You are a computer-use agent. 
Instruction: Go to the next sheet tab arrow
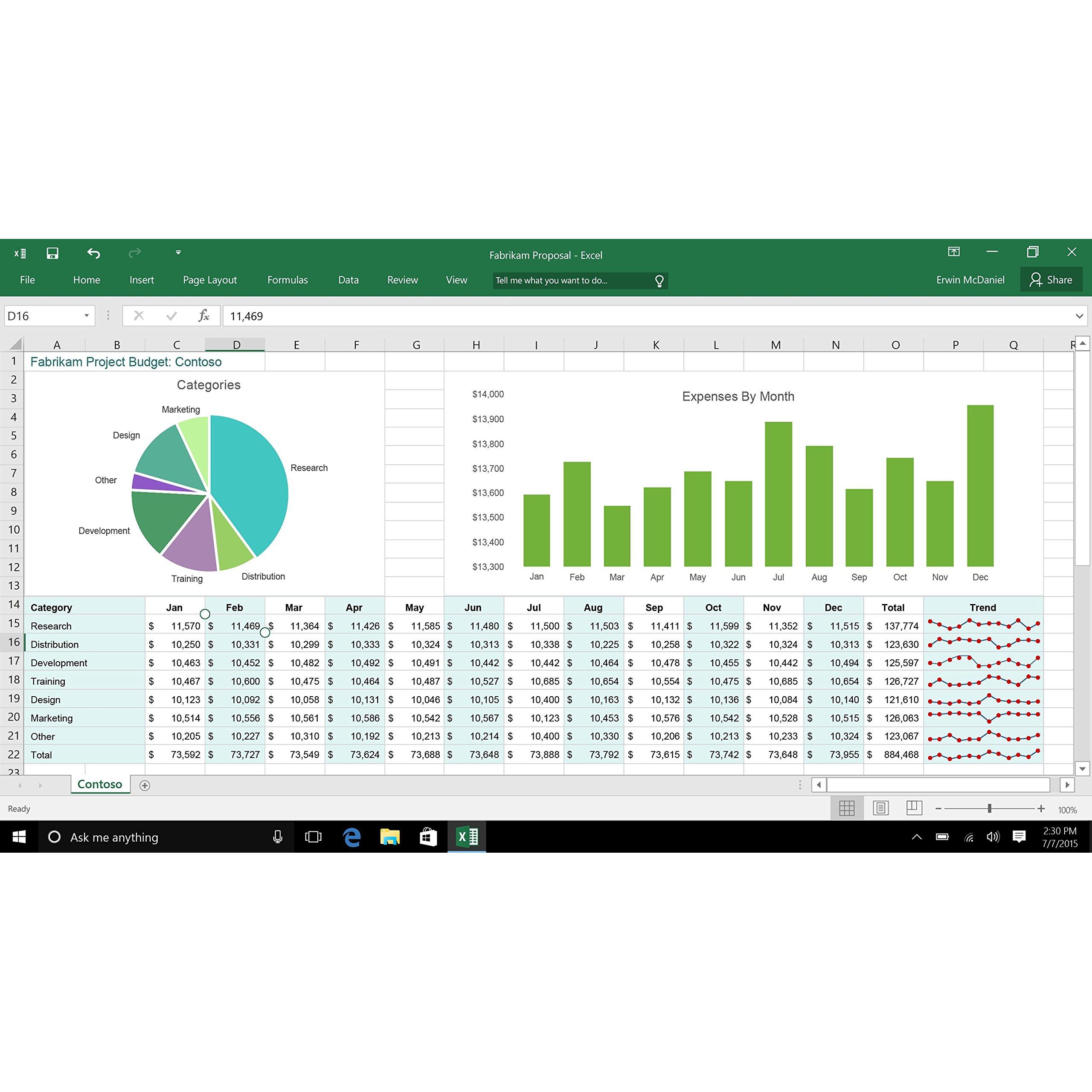pyautogui.click(x=40, y=785)
